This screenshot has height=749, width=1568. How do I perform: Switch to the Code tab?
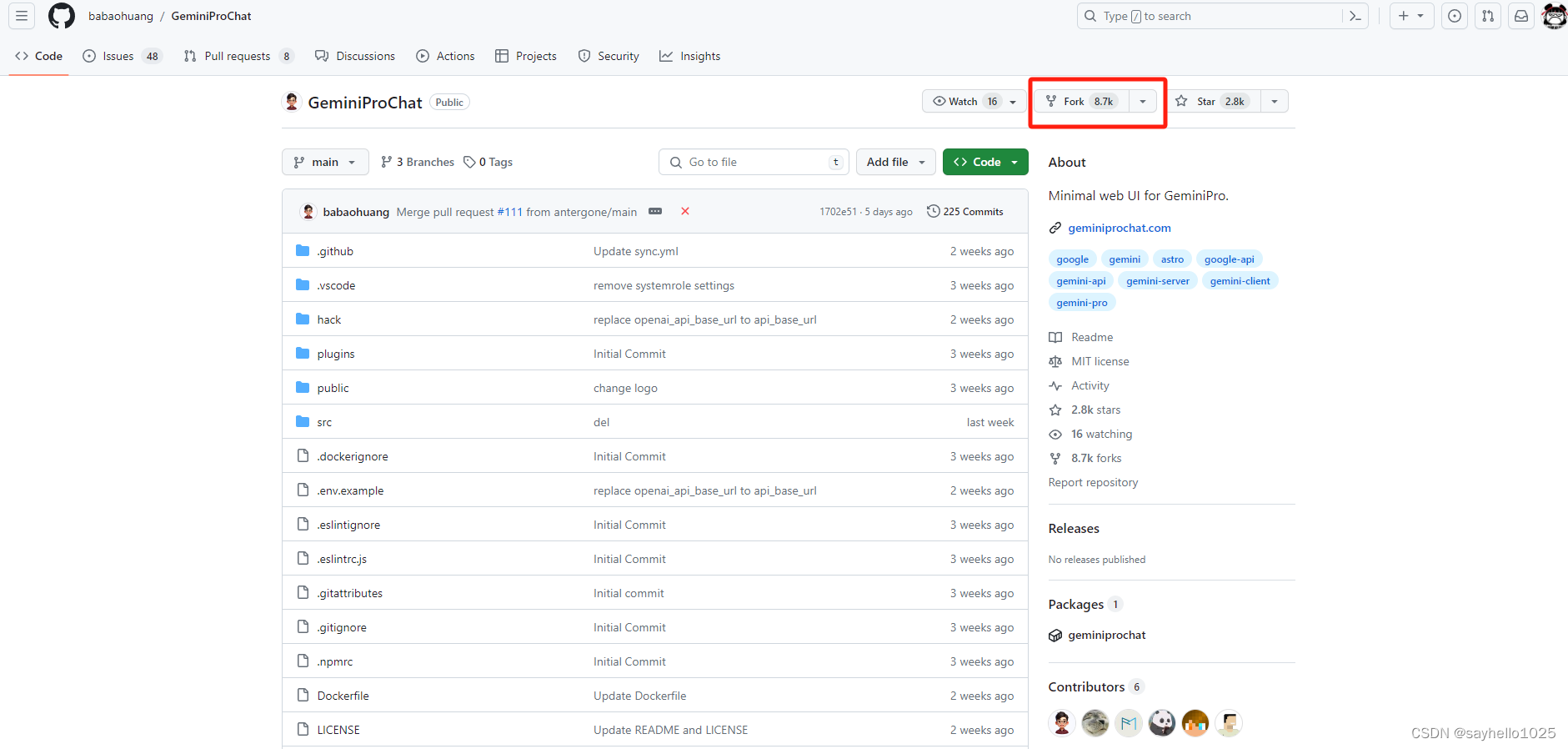(39, 56)
